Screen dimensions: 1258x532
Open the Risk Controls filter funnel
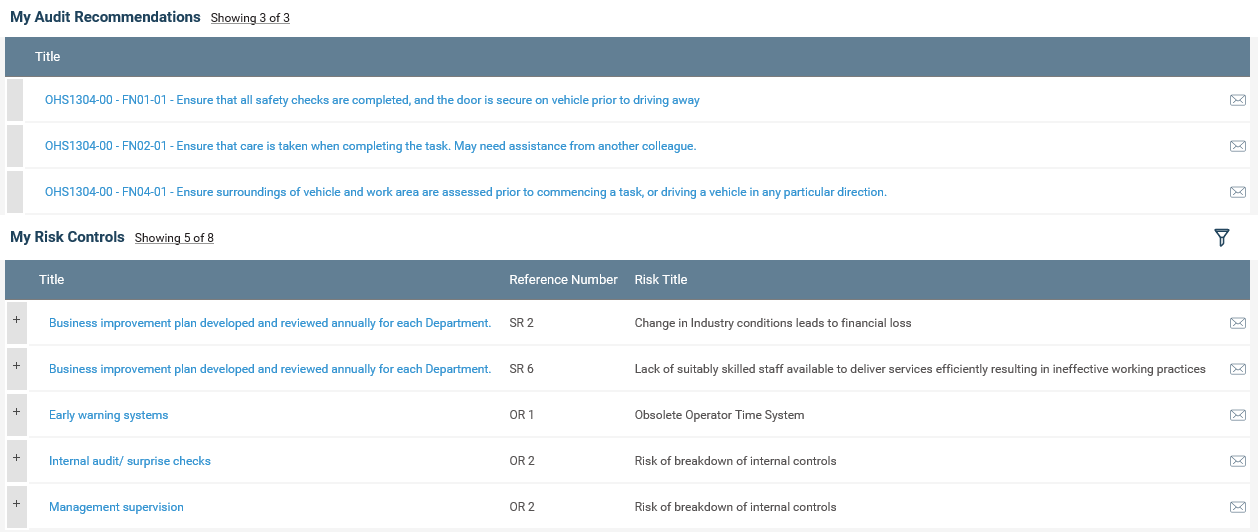tap(1221, 237)
